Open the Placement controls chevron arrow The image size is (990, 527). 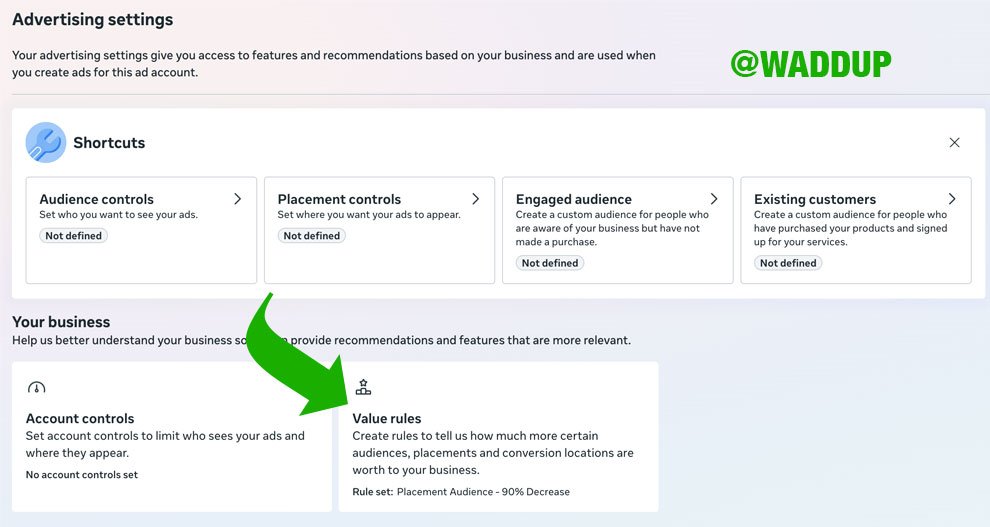[x=475, y=199]
